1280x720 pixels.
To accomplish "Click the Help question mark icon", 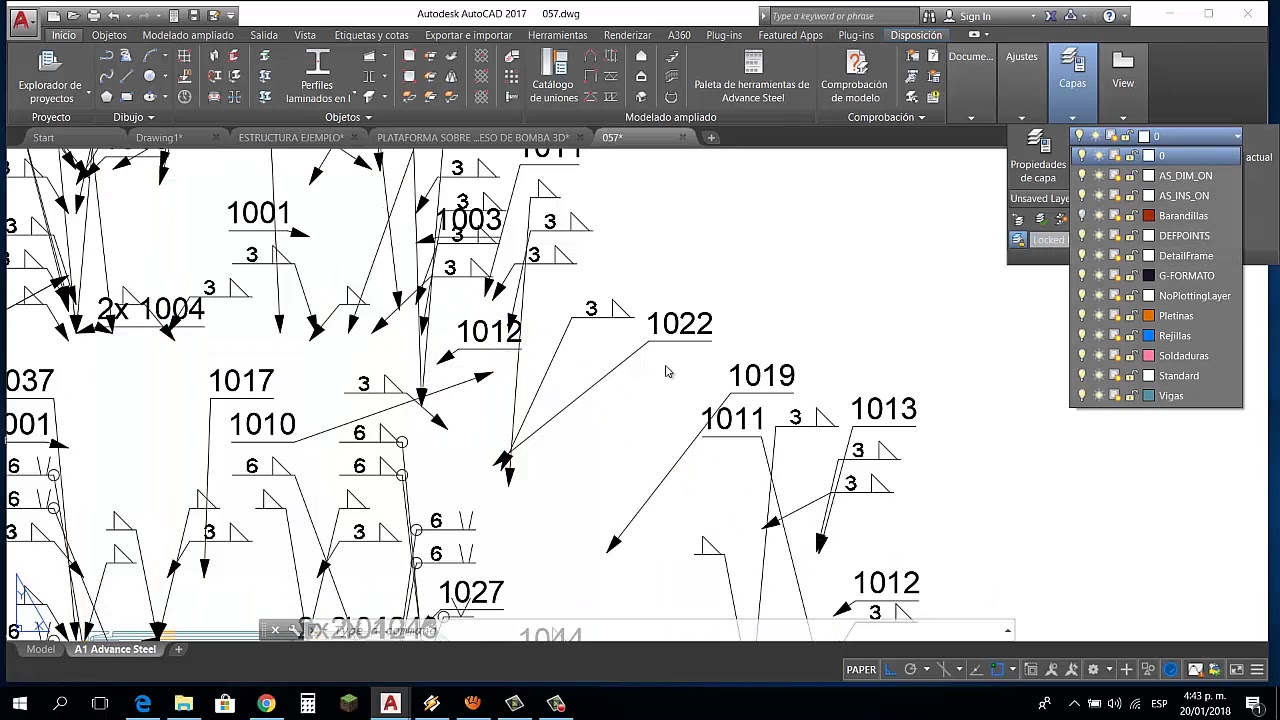I will (x=1109, y=16).
